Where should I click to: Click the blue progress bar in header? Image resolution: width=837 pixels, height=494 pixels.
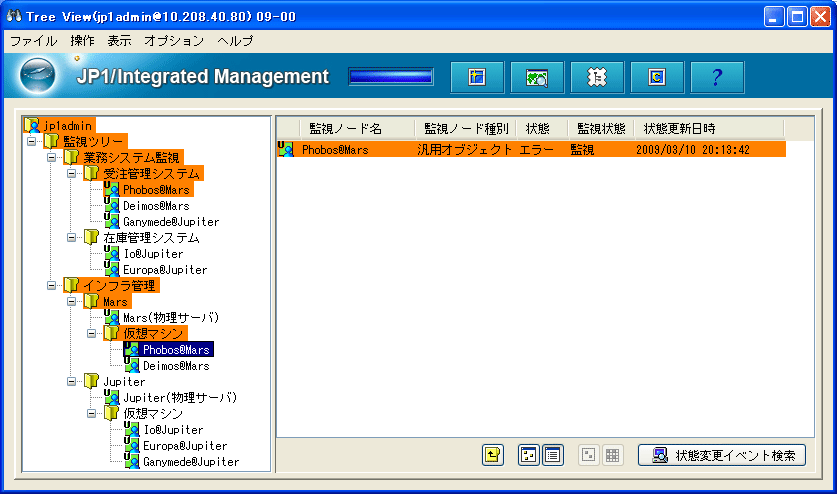391,77
